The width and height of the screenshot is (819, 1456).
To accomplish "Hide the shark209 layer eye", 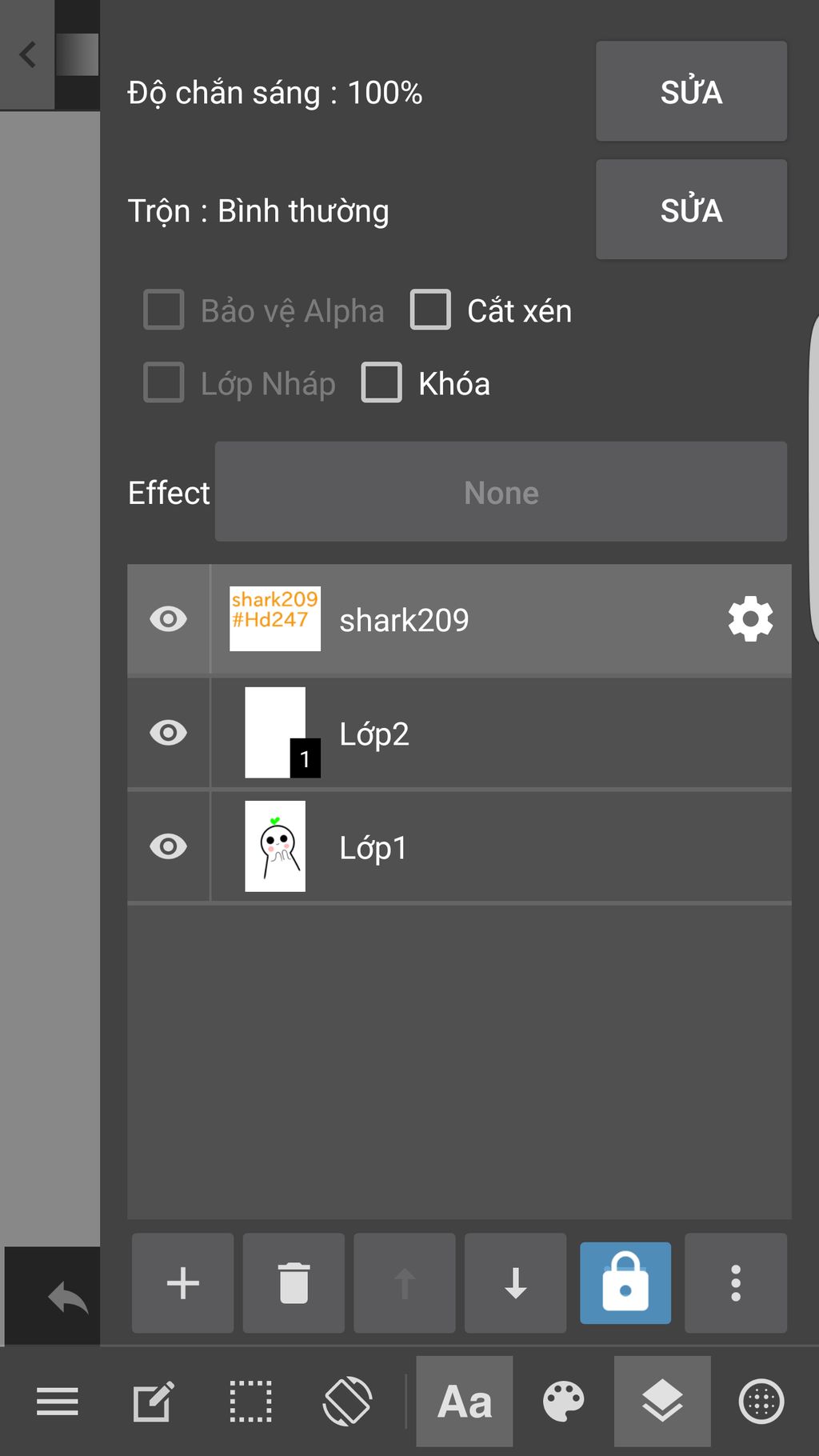I will [x=168, y=619].
